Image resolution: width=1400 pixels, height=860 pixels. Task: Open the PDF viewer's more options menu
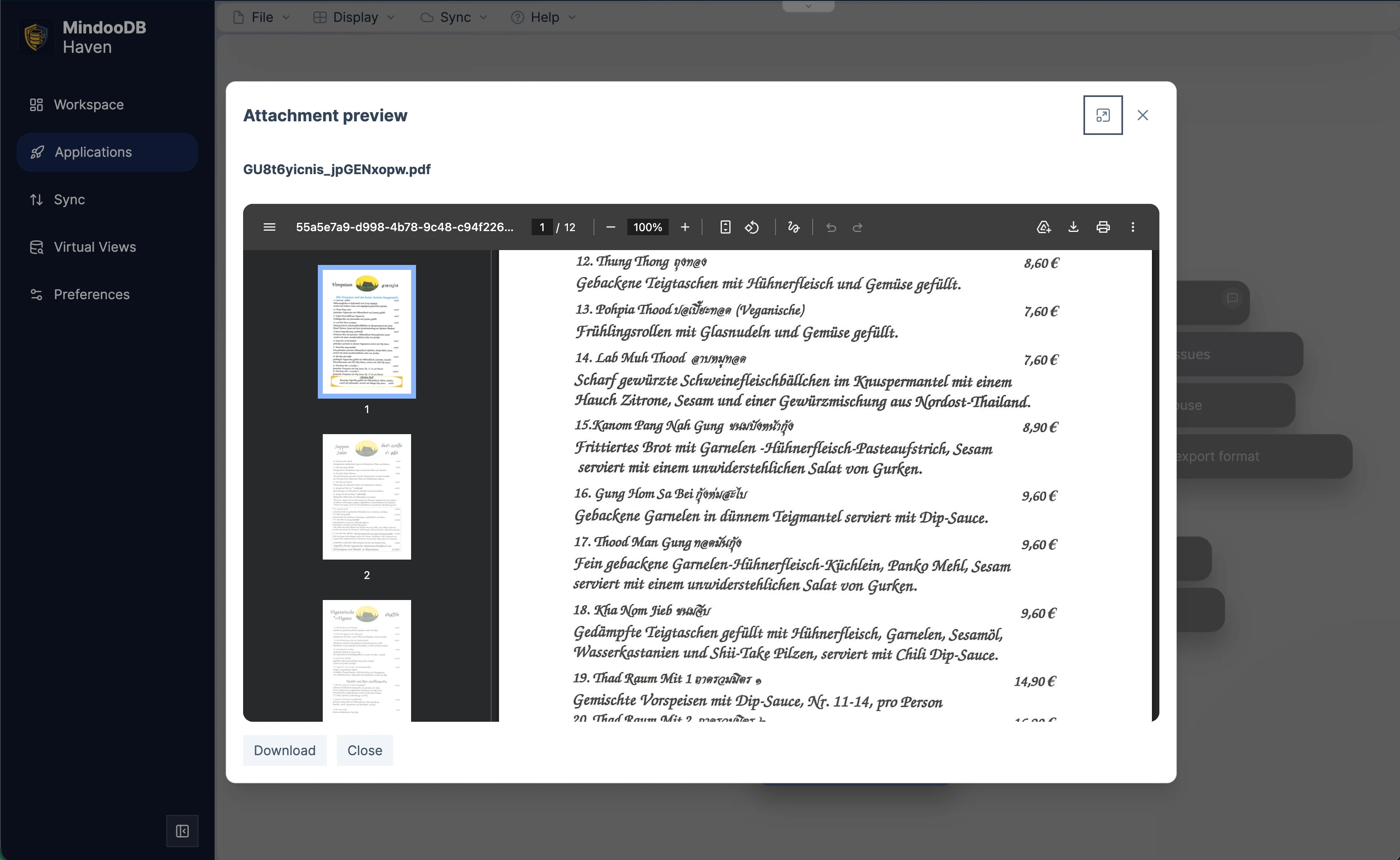coord(1133,227)
